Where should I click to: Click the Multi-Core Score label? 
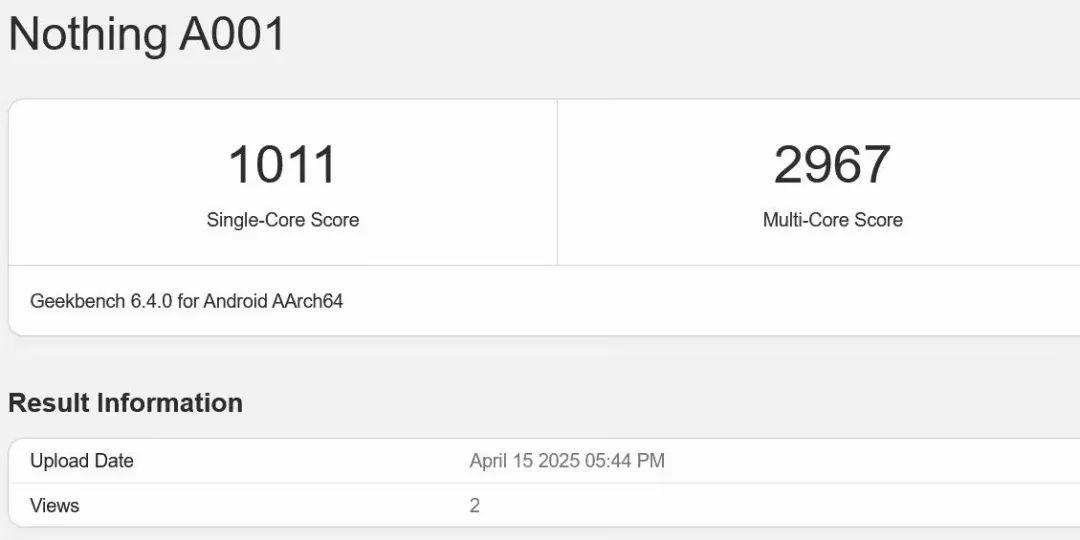[x=833, y=220]
